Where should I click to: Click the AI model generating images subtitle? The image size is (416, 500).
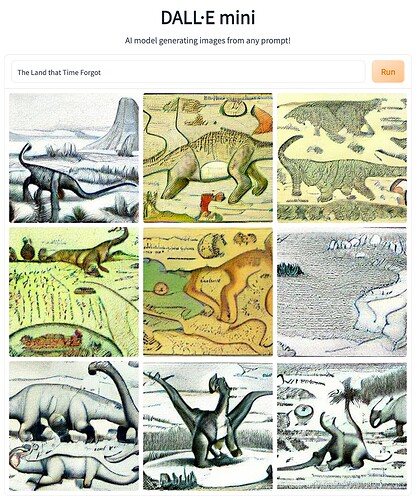click(208, 41)
